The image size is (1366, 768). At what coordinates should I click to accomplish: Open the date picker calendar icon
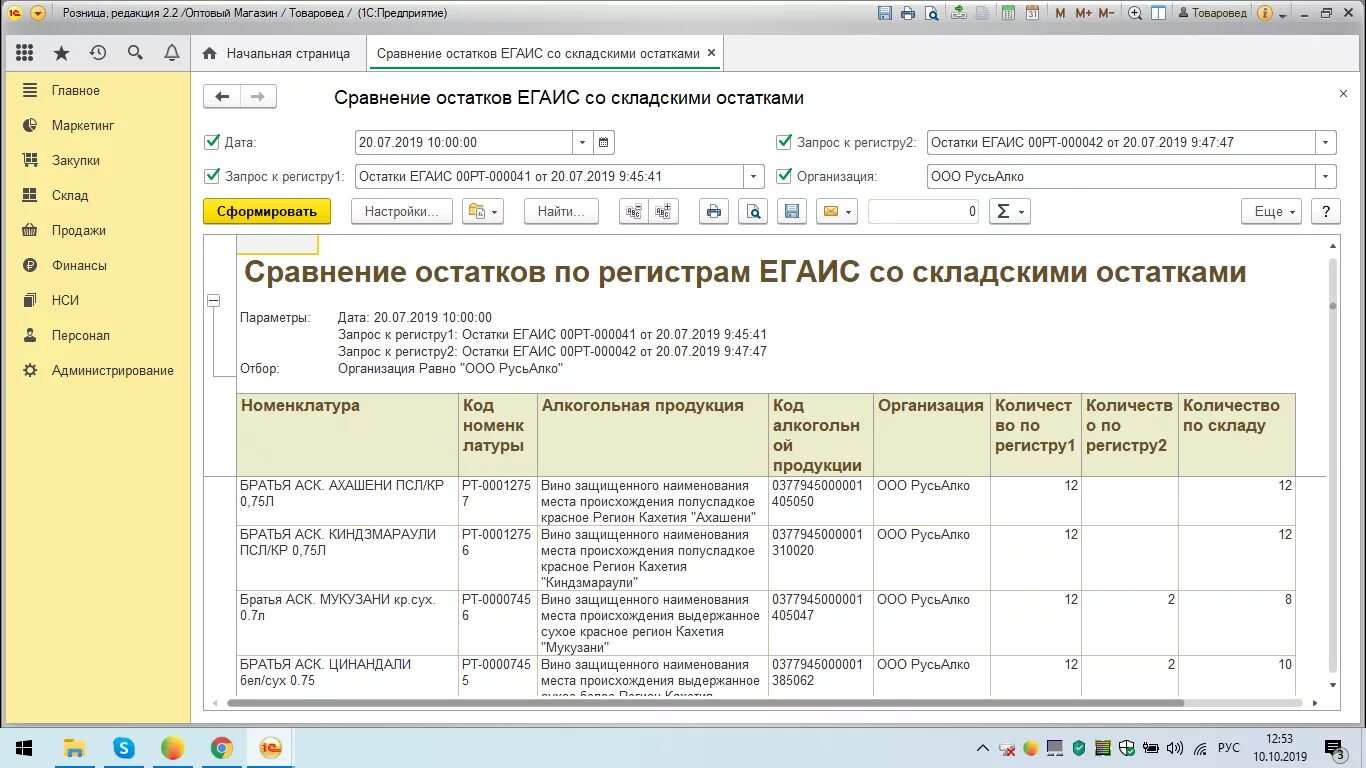pos(604,142)
